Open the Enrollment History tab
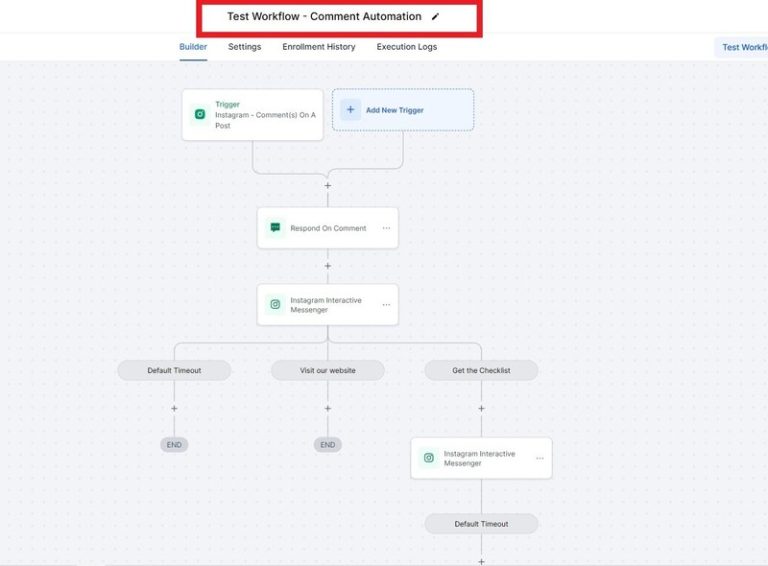The image size is (768, 566). pyautogui.click(x=318, y=47)
